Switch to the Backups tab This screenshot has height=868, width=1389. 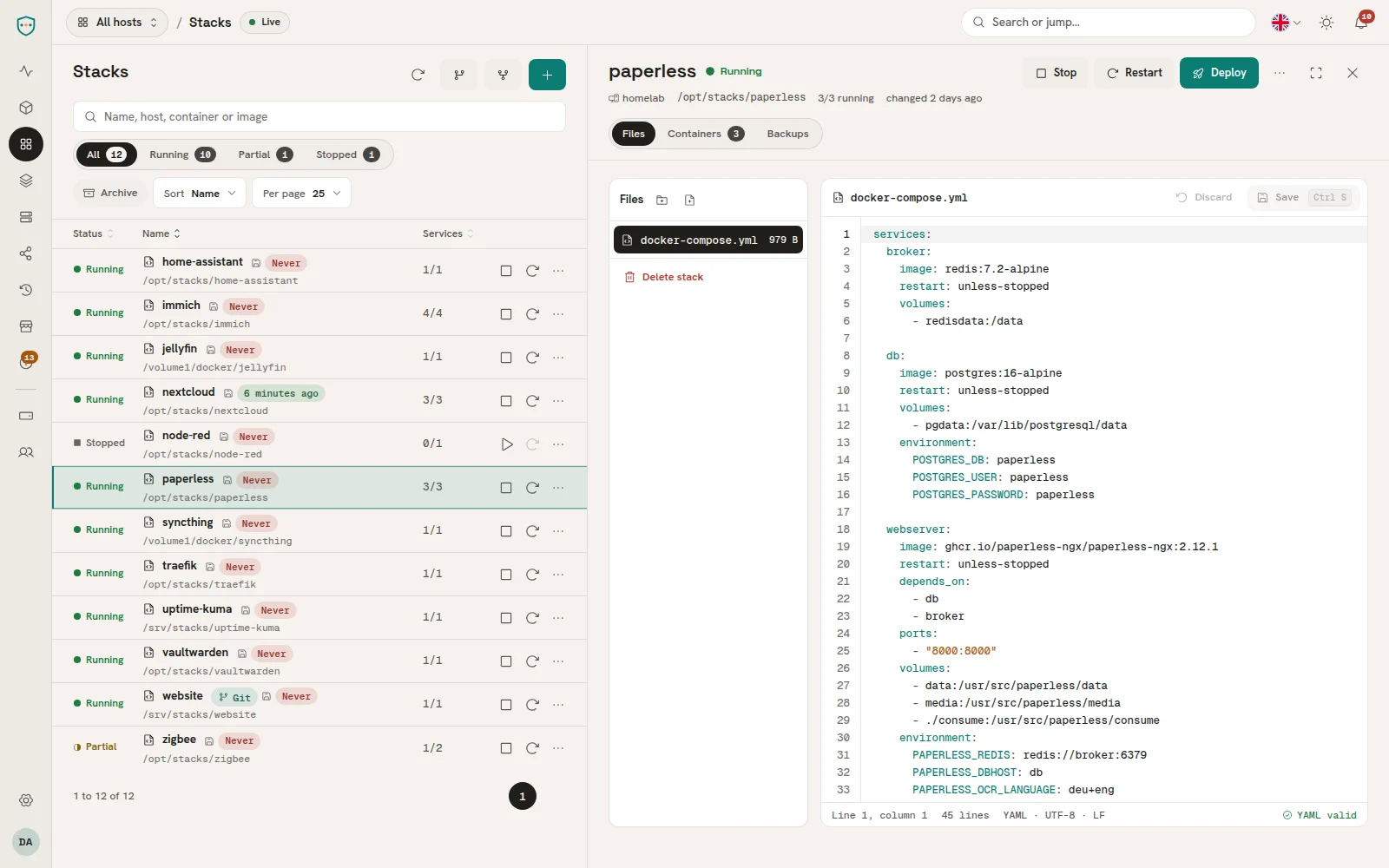click(x=787, y=134)
